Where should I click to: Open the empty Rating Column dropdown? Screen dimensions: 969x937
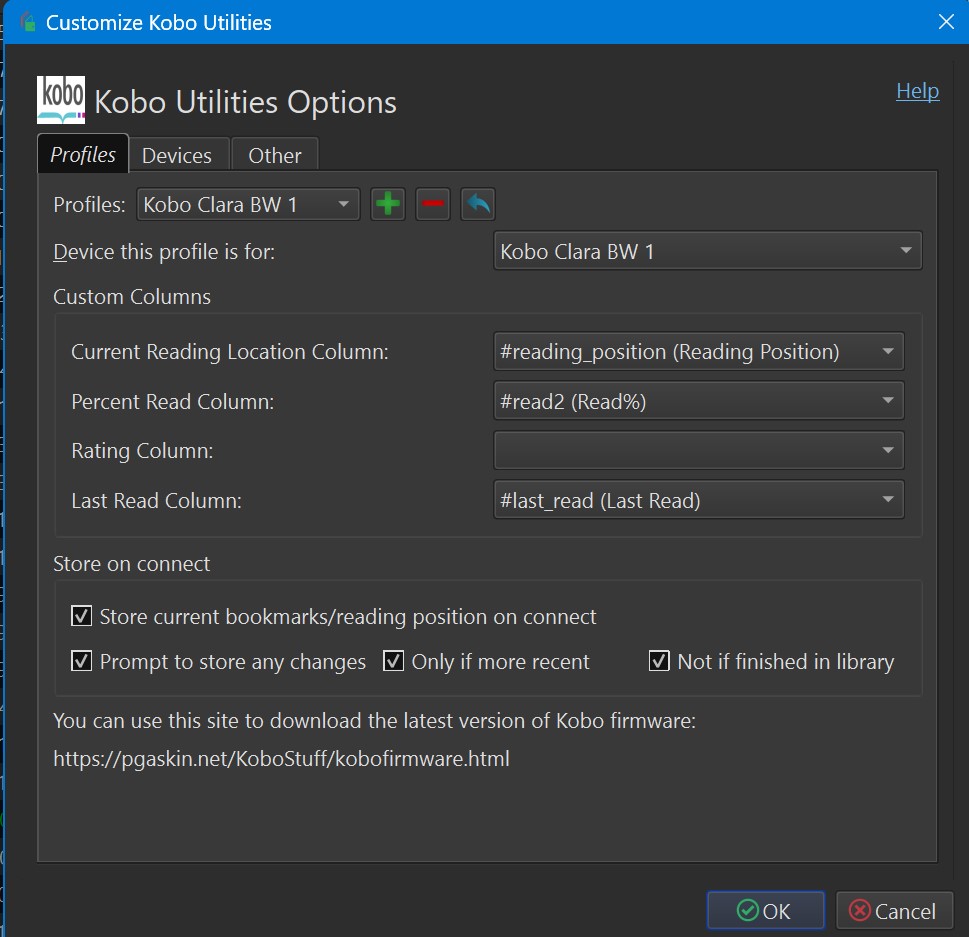[699, 451]
